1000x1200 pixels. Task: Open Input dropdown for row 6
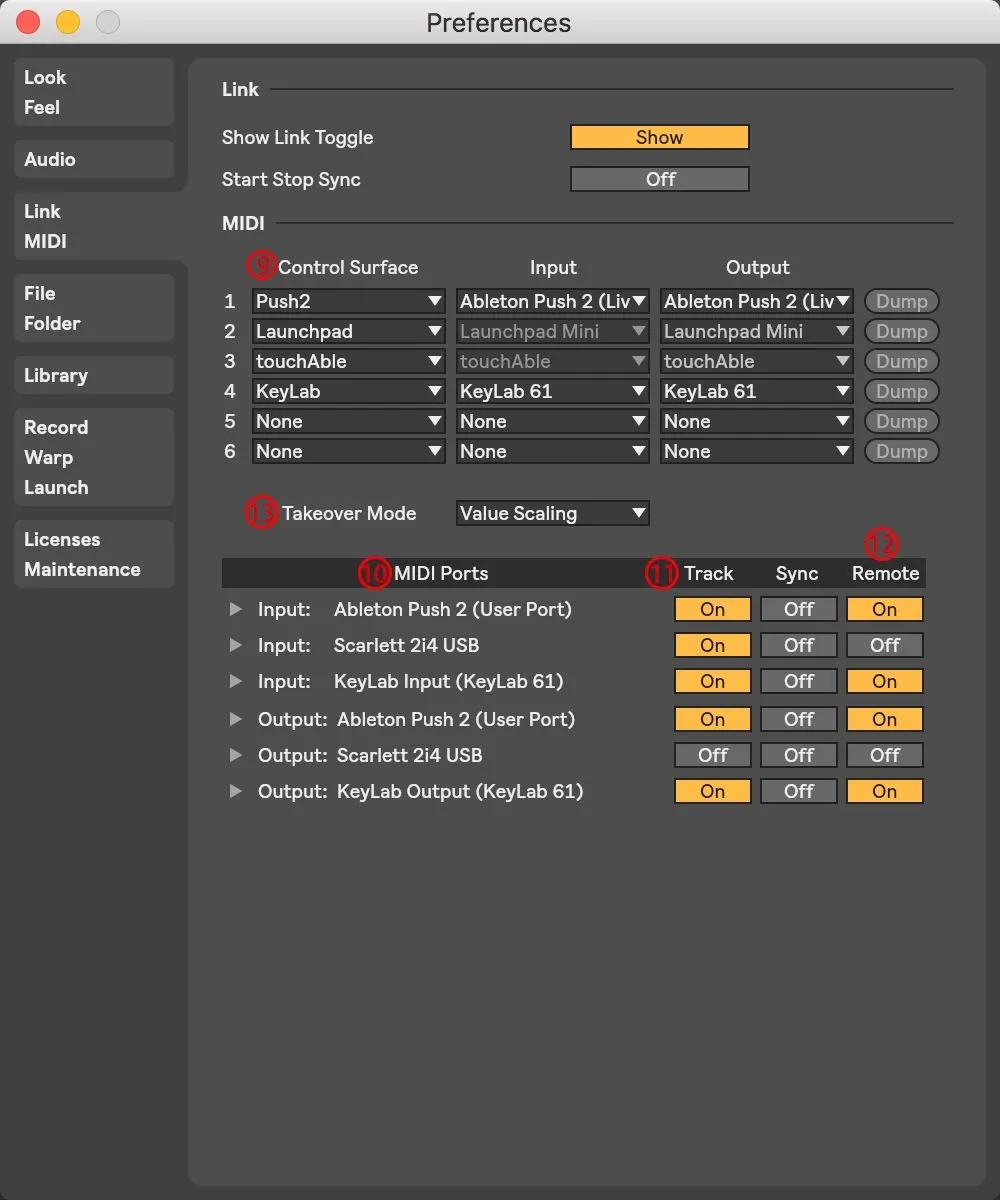pos(553,451)
